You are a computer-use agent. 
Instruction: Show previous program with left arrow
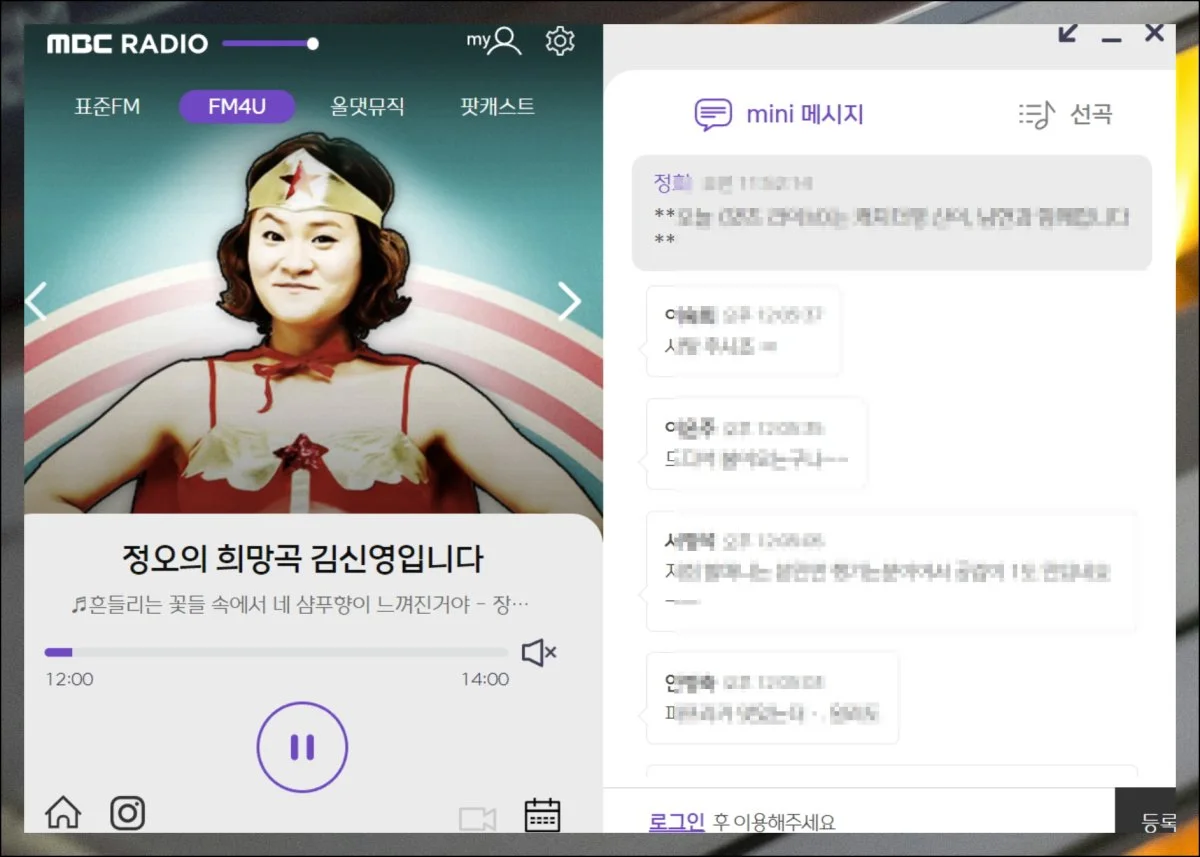click(x=37, y=301)
